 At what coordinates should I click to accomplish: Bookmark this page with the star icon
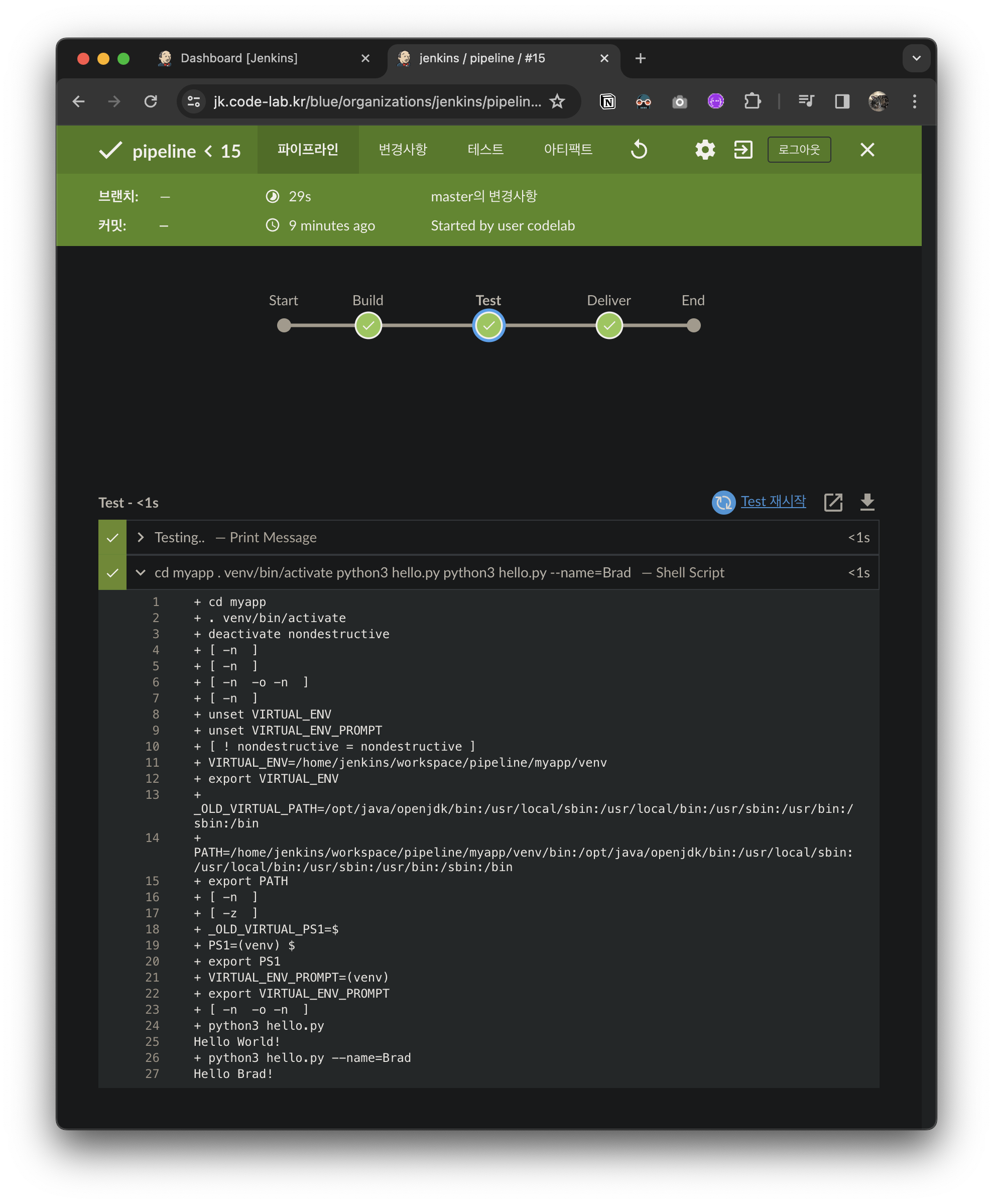pos(557,102)
